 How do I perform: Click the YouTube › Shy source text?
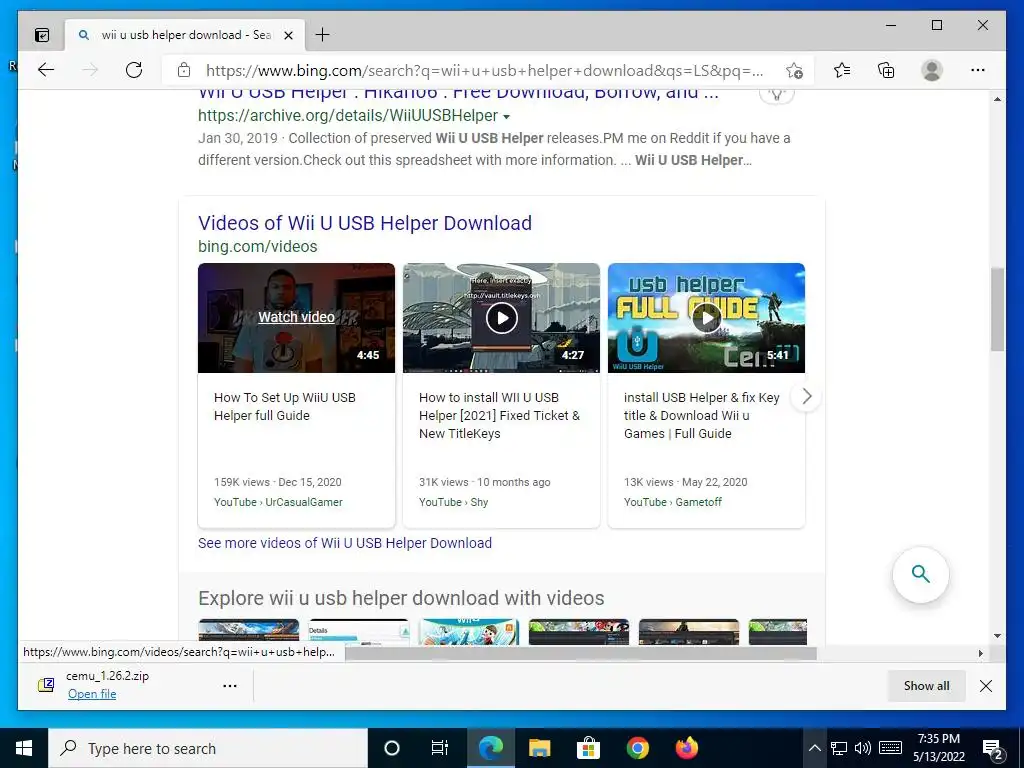click(453, 502)
